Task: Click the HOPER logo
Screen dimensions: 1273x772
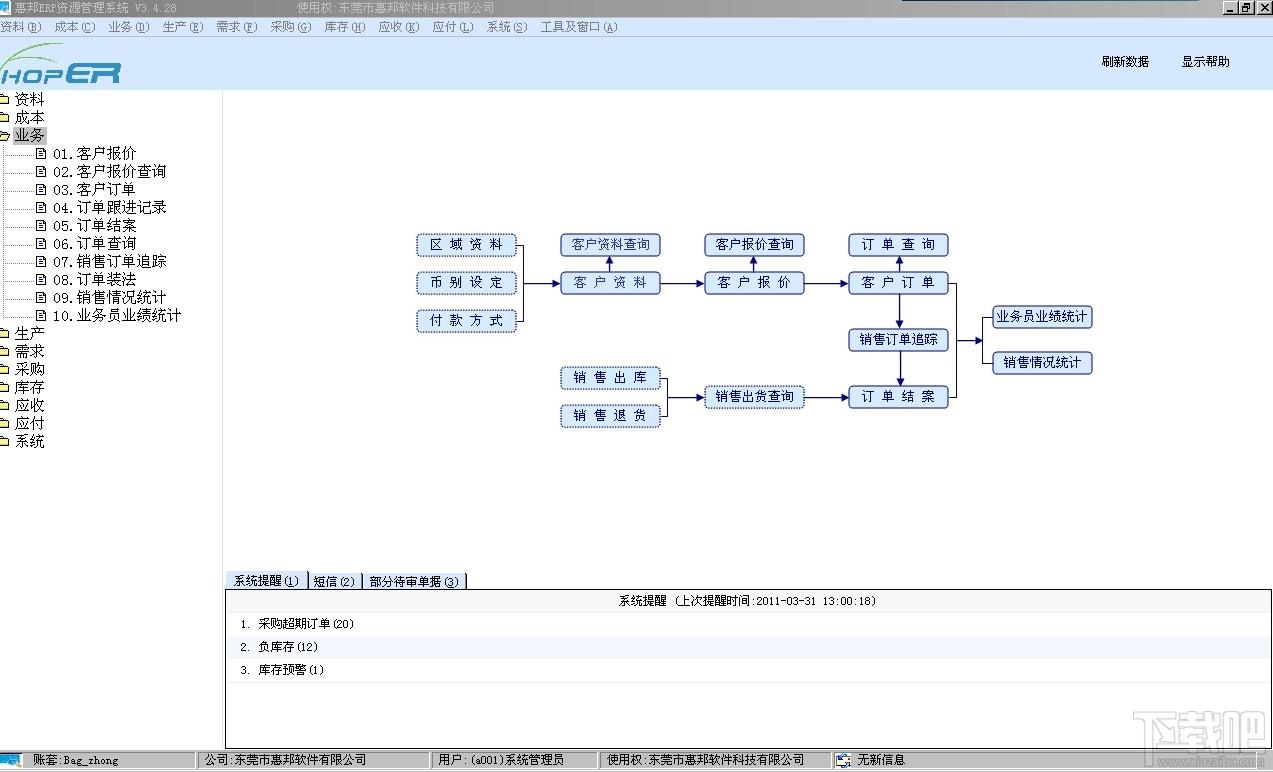Action: pyautogui.click(x=60, y=66)
